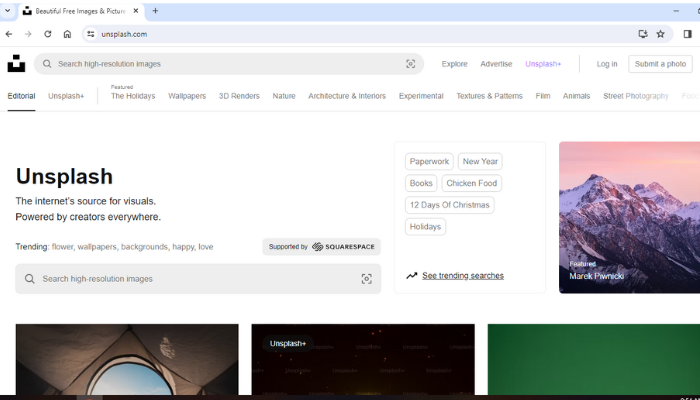Click the Supported by Squarespace badge
This screenshot has width=700, height=400.
[321, 247]
